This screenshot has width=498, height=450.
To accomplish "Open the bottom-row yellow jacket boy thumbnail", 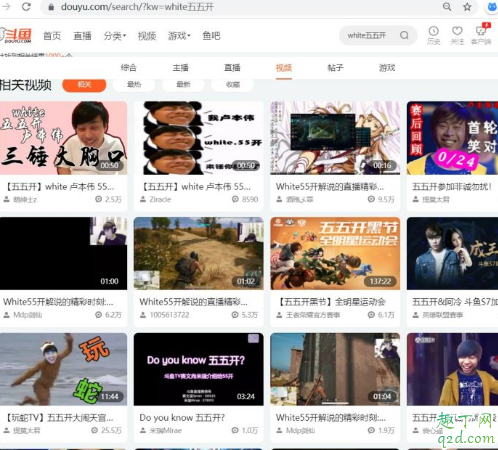I will 452,369.
